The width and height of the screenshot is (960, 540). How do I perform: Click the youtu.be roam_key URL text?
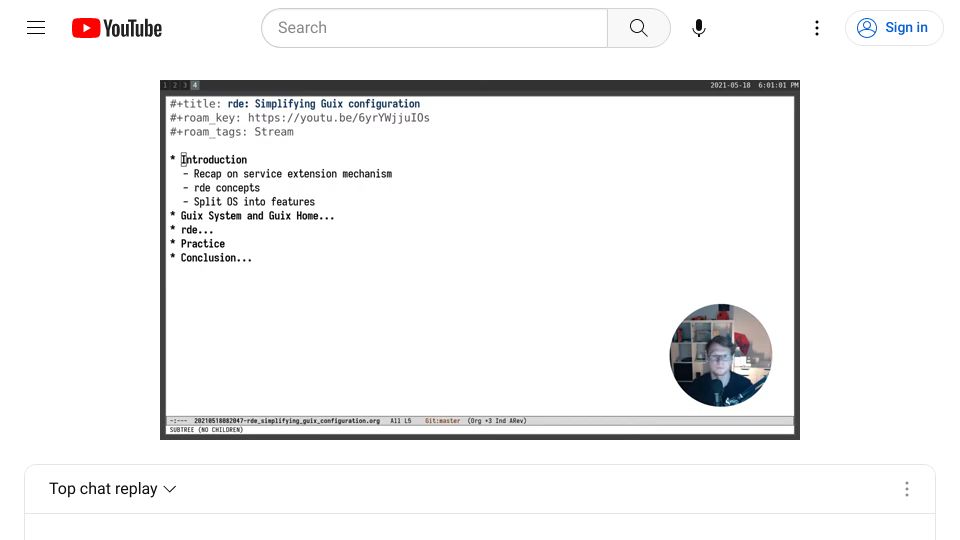(339, 118)
